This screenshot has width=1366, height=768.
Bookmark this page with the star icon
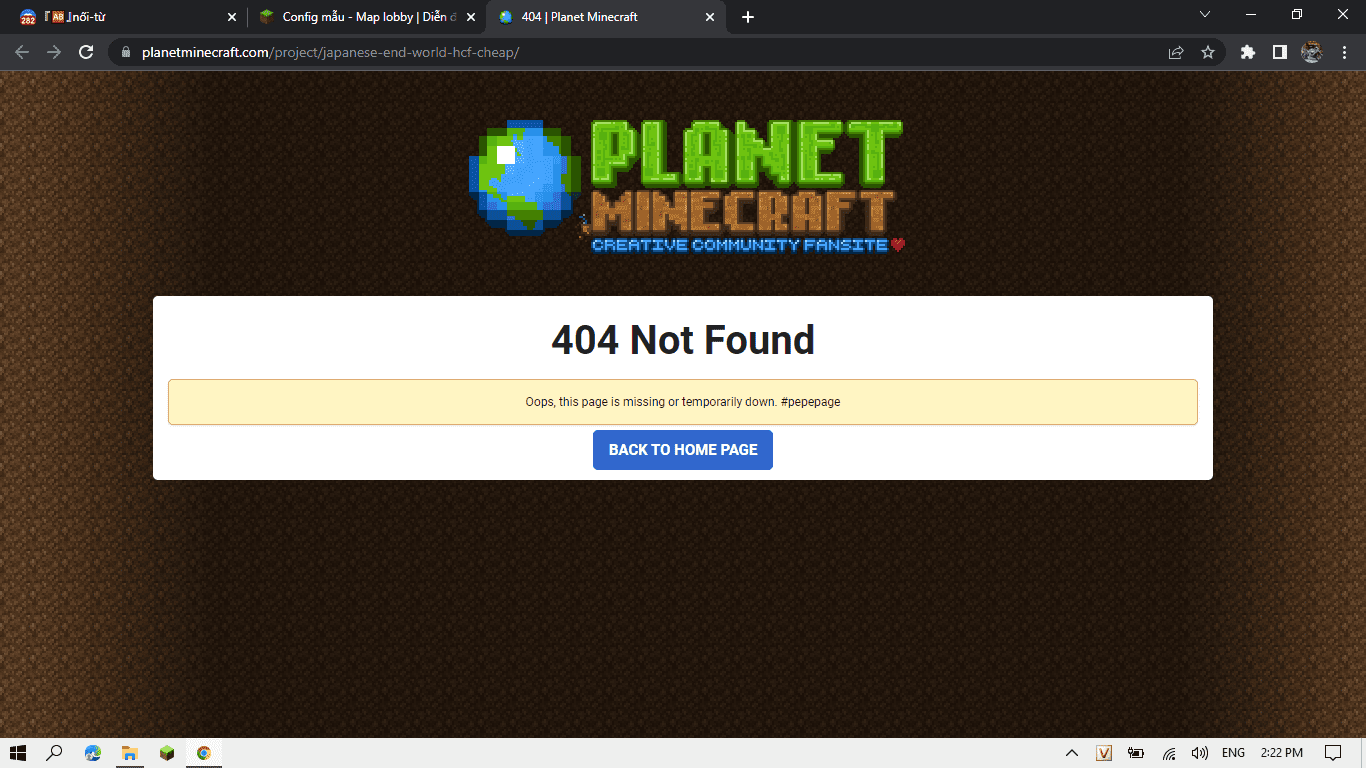[1208, 52]
